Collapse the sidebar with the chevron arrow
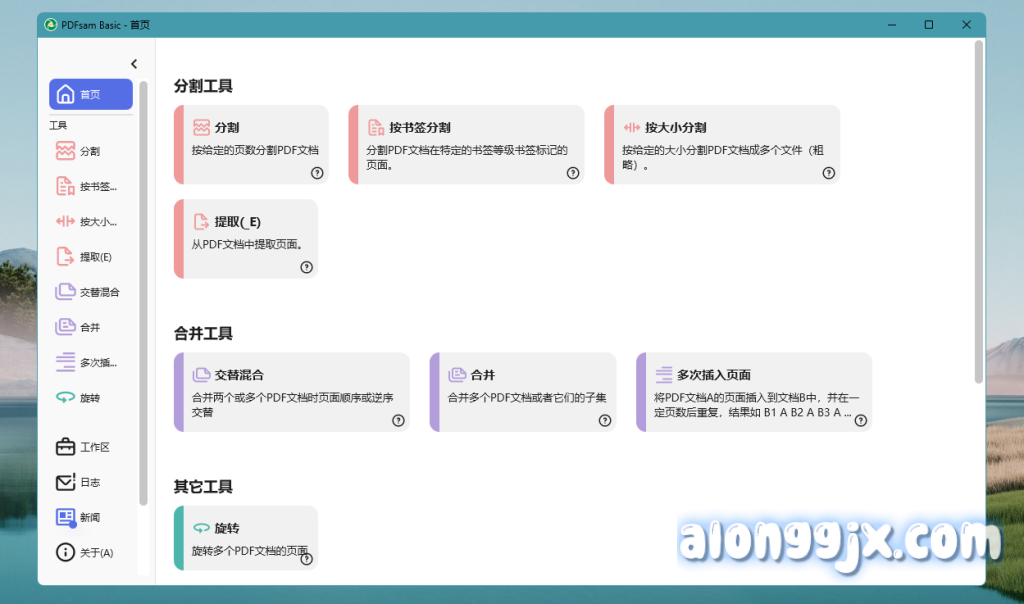The width and height of the screenshot is (1024, 604). pos(134,64)
